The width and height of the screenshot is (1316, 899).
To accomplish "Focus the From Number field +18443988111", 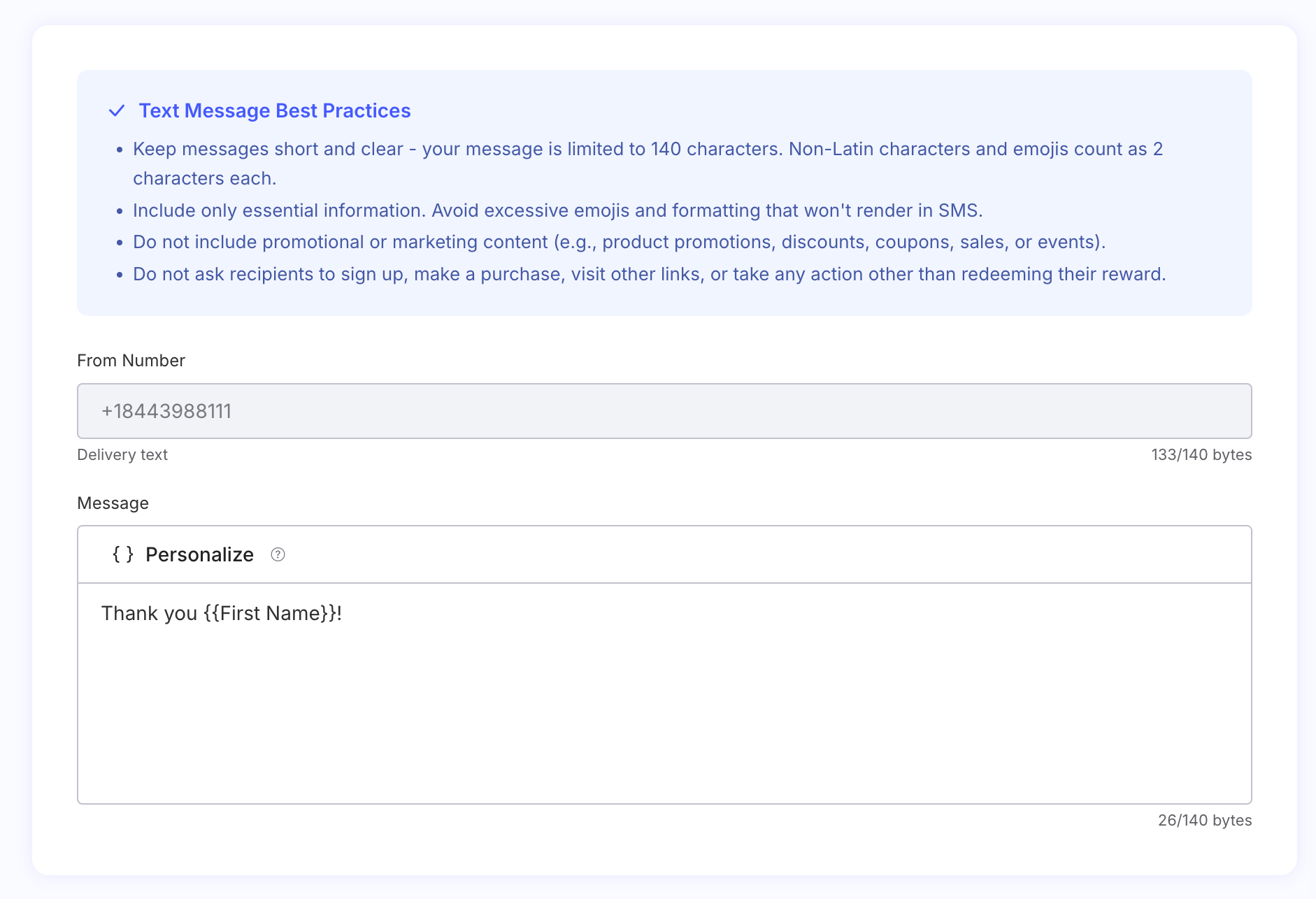I will 664,411.
